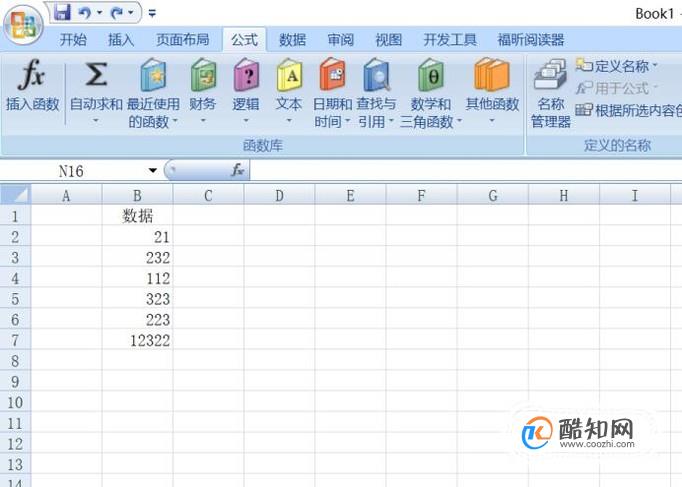Select the cell containing 112

[137, 278]
